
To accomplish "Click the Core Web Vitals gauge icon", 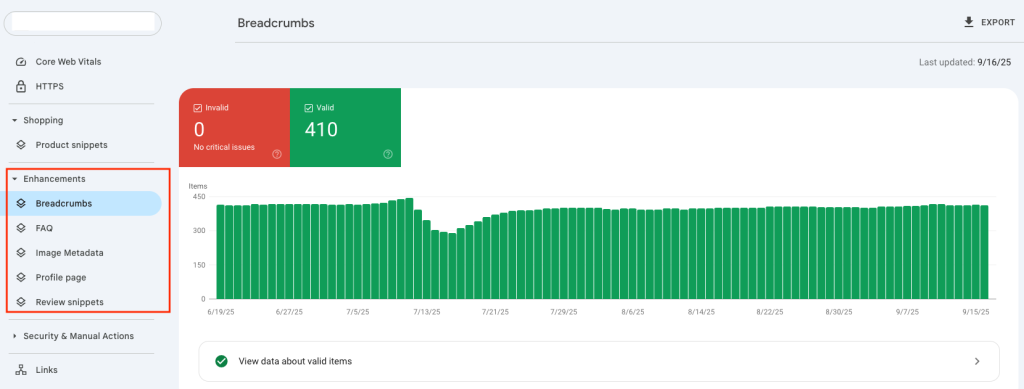I will tap(21, 62).
